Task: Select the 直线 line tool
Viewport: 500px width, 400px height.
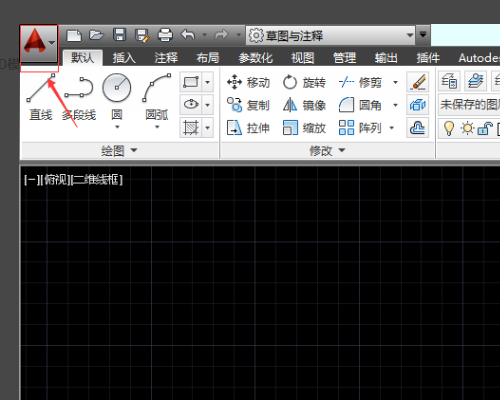Action: 41,97
